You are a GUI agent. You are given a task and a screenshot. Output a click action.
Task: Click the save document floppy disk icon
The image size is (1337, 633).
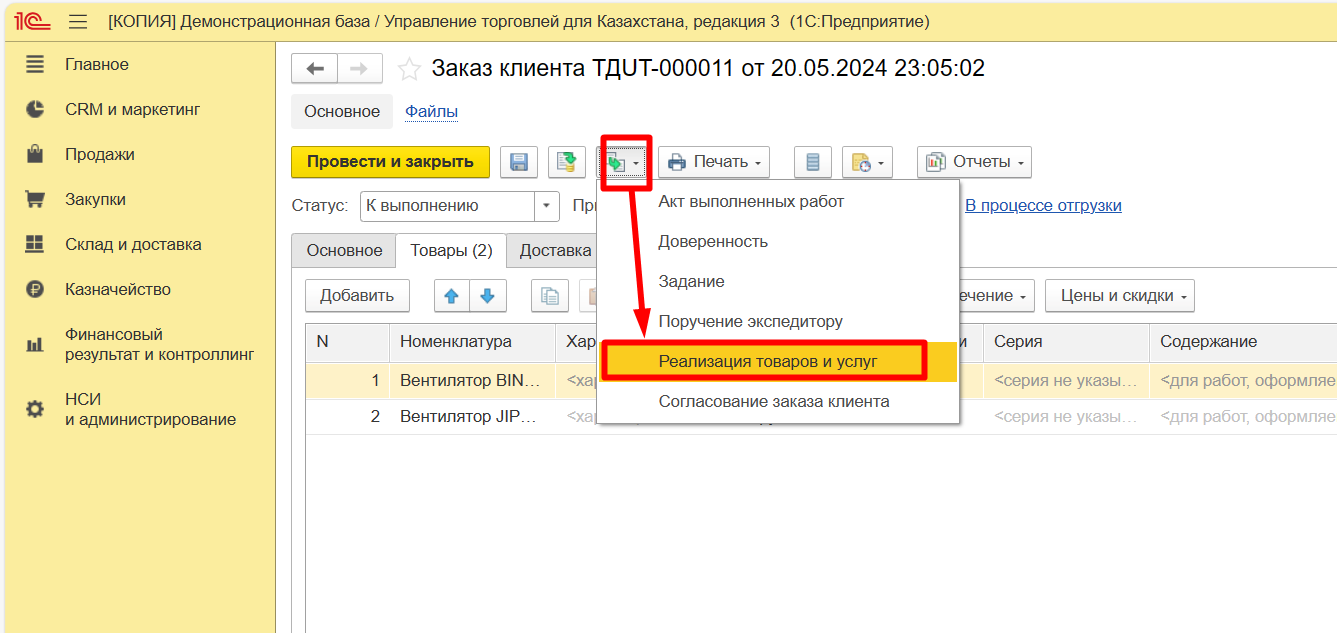point(518,162)
